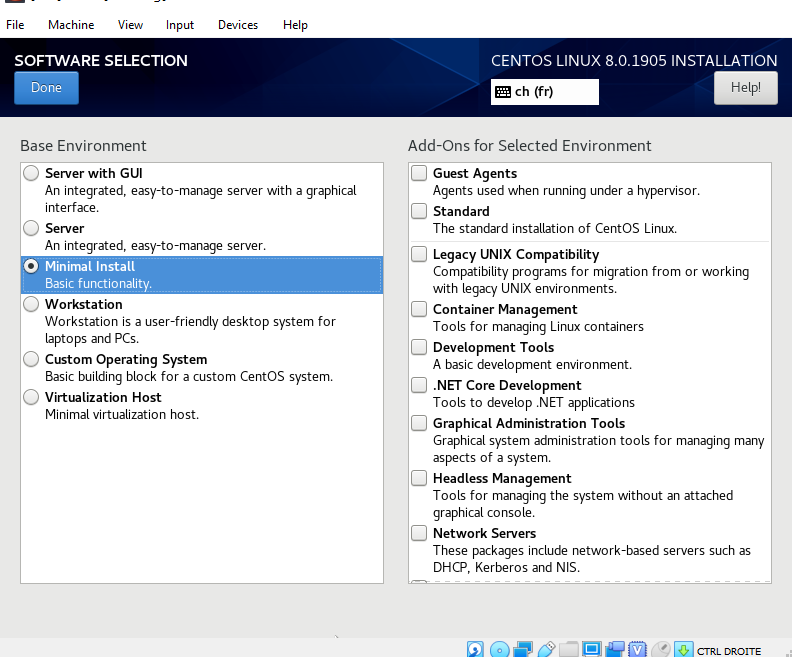Open the Machine menu
This screenshot has height=657, width=792.
[71, 25]
